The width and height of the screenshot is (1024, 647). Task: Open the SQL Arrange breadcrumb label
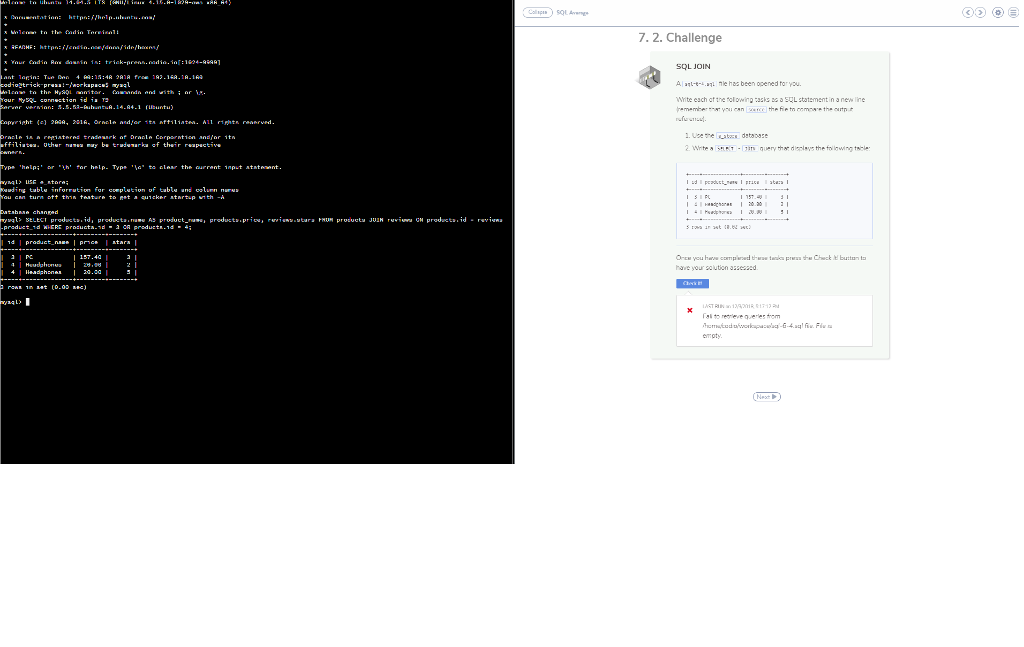[573, 12]
